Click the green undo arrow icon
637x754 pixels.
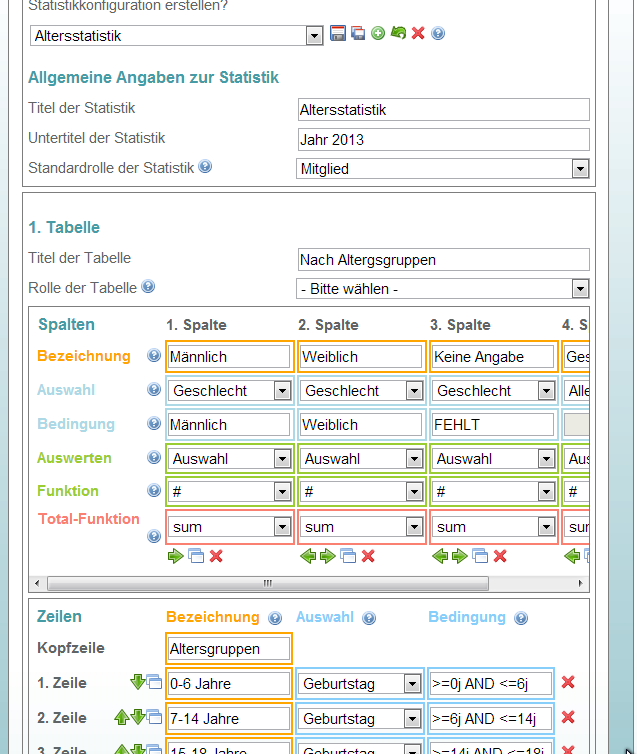pyautogui.click(x=398, y=34)
